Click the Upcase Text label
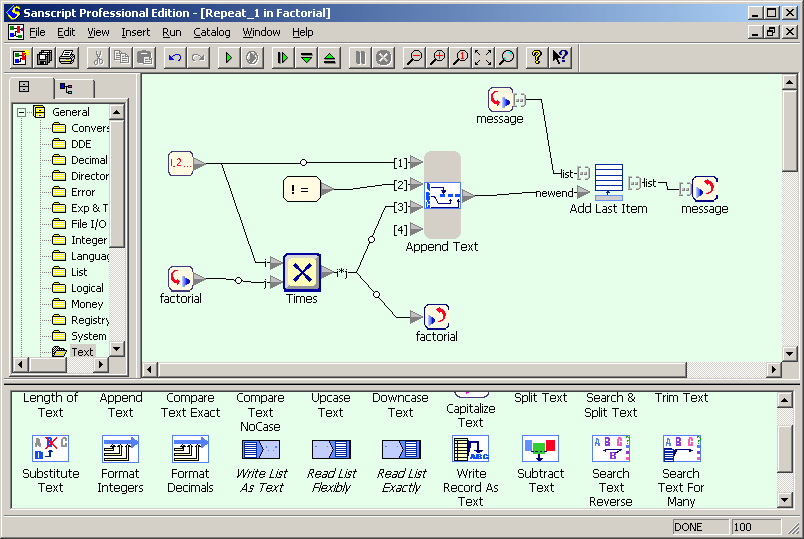The image size is (804, 539). [x=331, y=405]
